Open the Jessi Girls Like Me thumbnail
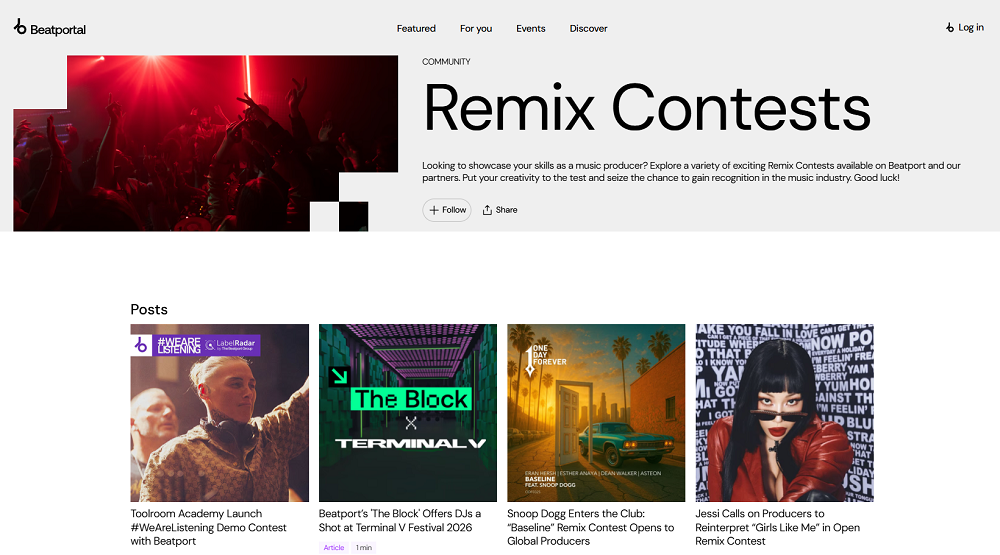This screenshot has width=1000, height=555. (784, 413)
